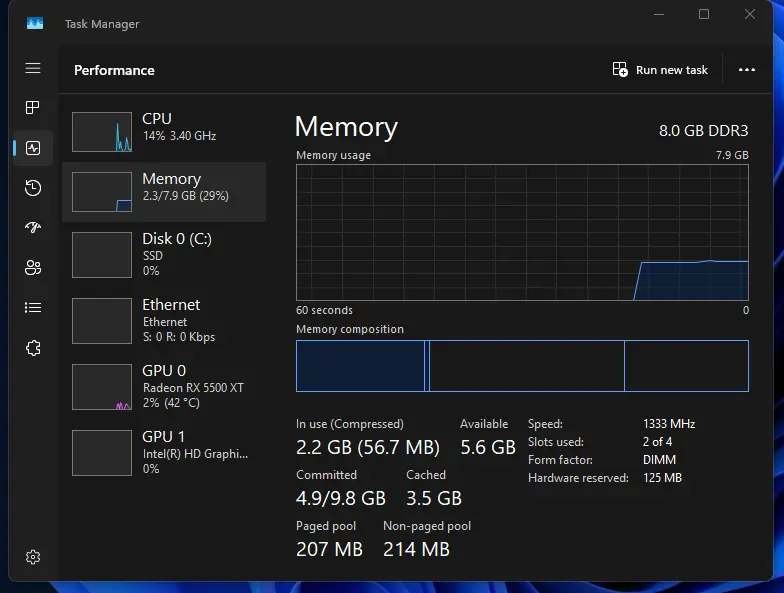
Task: Click the Form factor DIMM value
Action: (x=660, y=460)
